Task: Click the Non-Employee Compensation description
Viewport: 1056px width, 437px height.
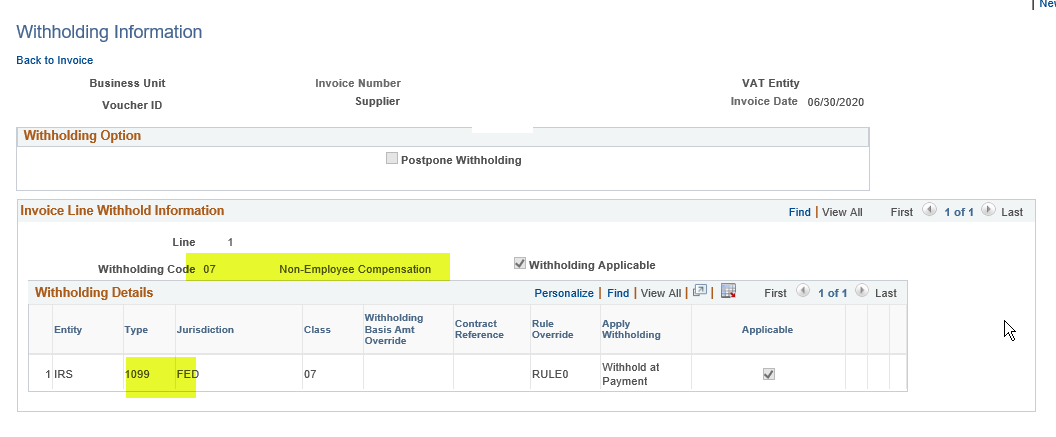Action: click(x=355, y=269)
